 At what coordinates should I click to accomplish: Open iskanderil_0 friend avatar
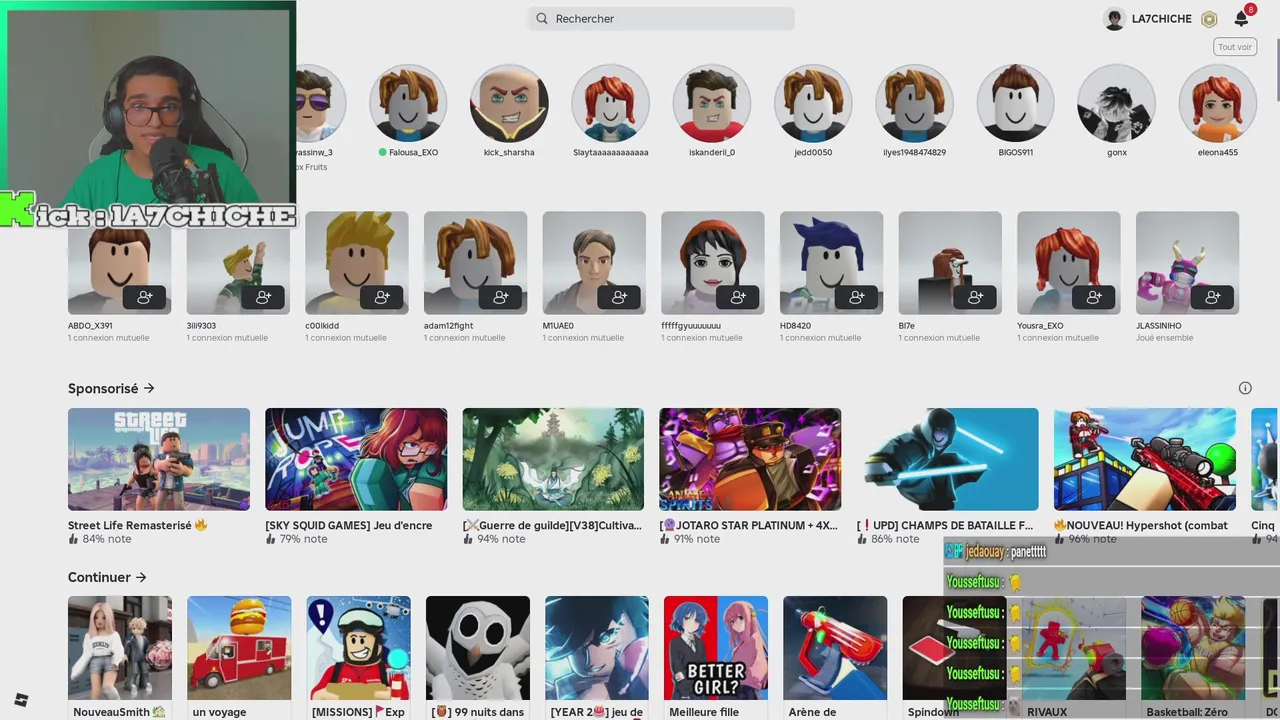[712, 103]
